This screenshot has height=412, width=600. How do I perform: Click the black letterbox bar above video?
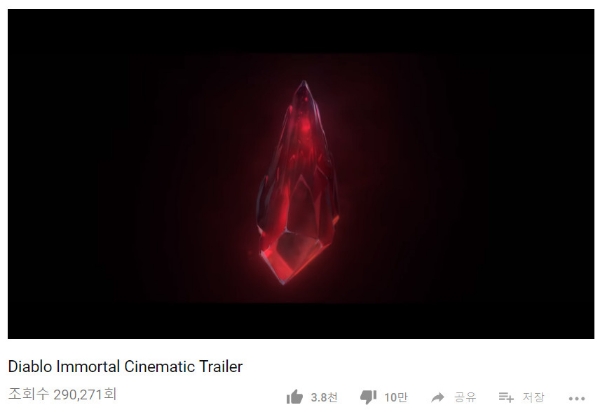pyautogui.click(x=301, y=31)
